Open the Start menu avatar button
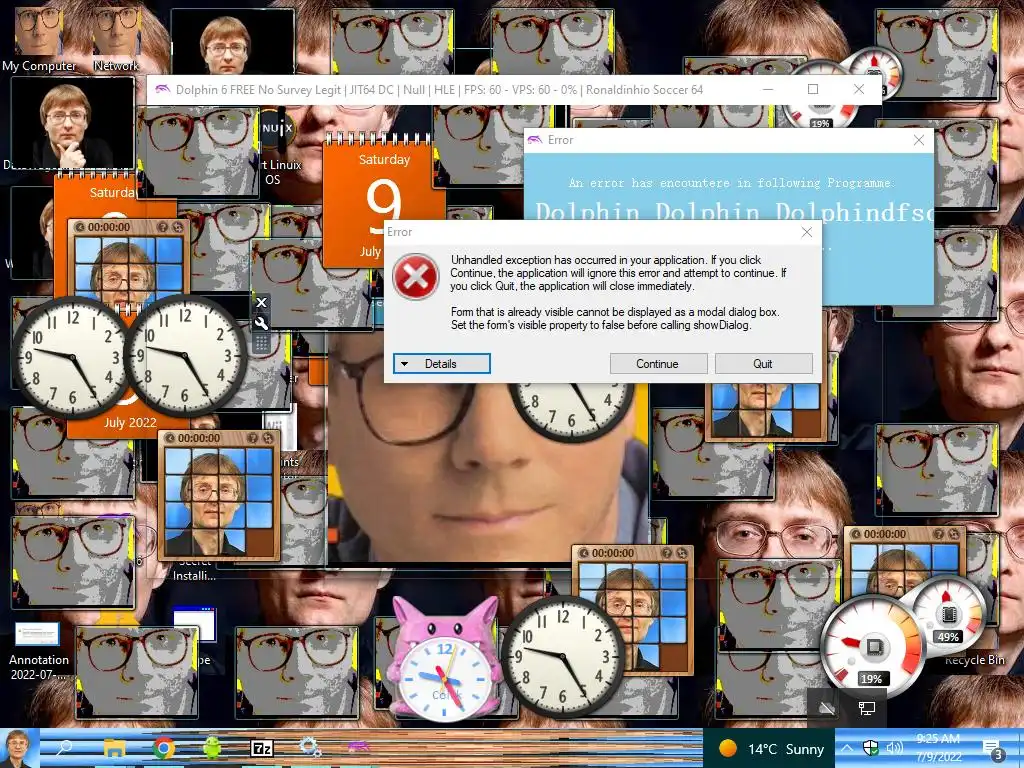The width and height of the screenshot is (1024, 768). click(20, 748)
